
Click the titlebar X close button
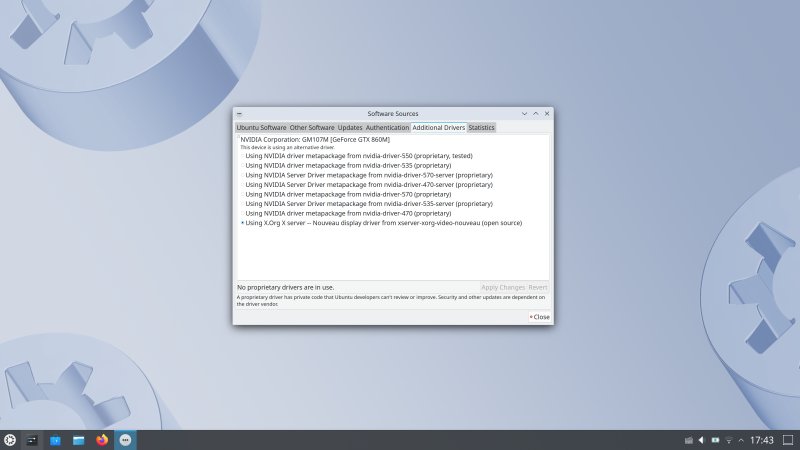pos(547,114)
